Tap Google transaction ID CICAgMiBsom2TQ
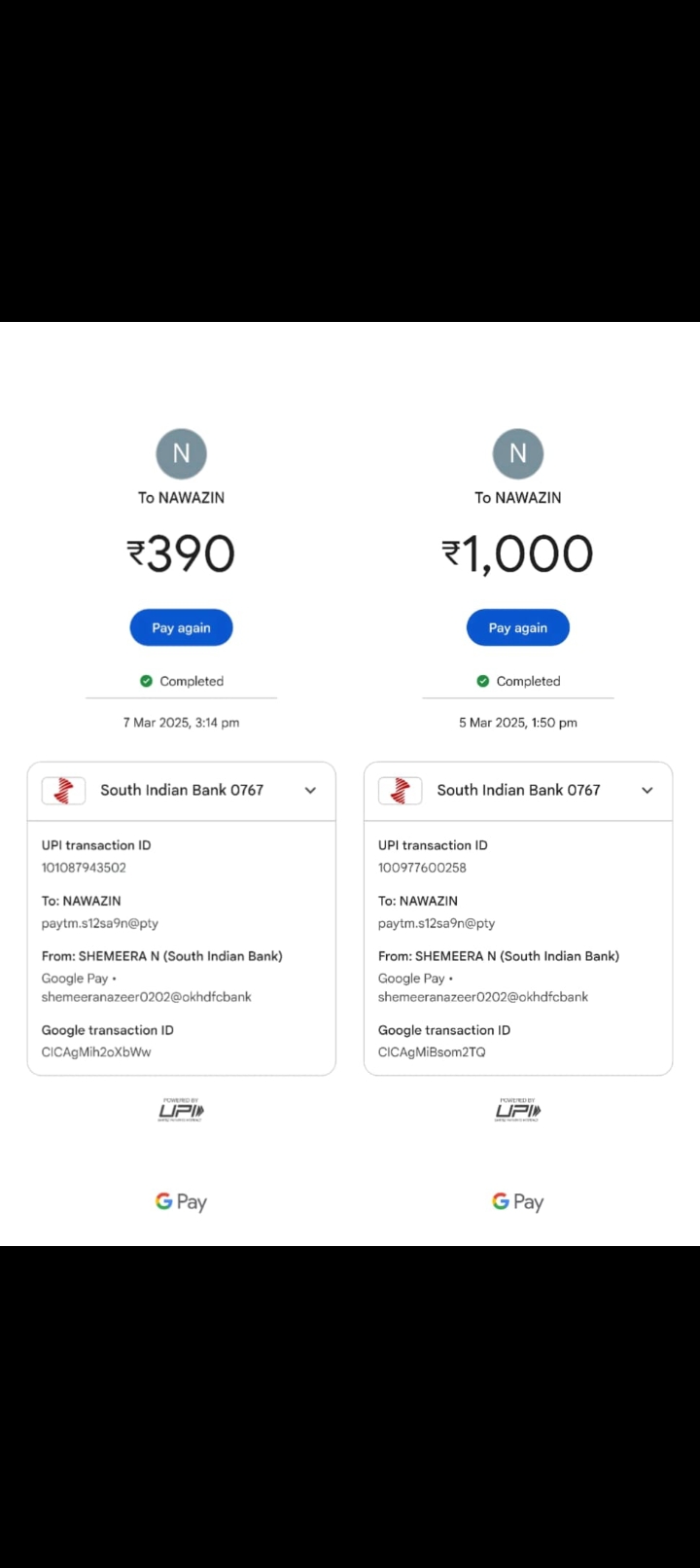The image size is (700, 1568). point(432,1052)
